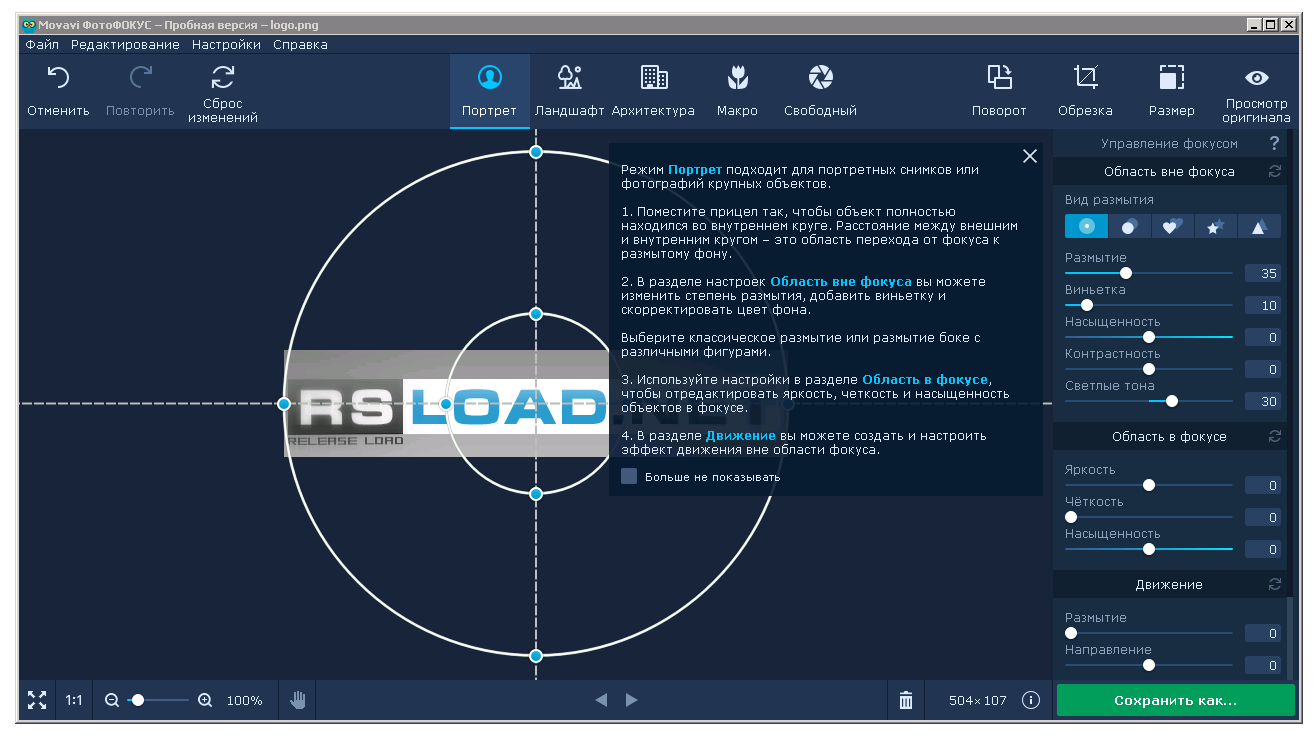Click the Повторить redo arrow icon

coord(141,77)
